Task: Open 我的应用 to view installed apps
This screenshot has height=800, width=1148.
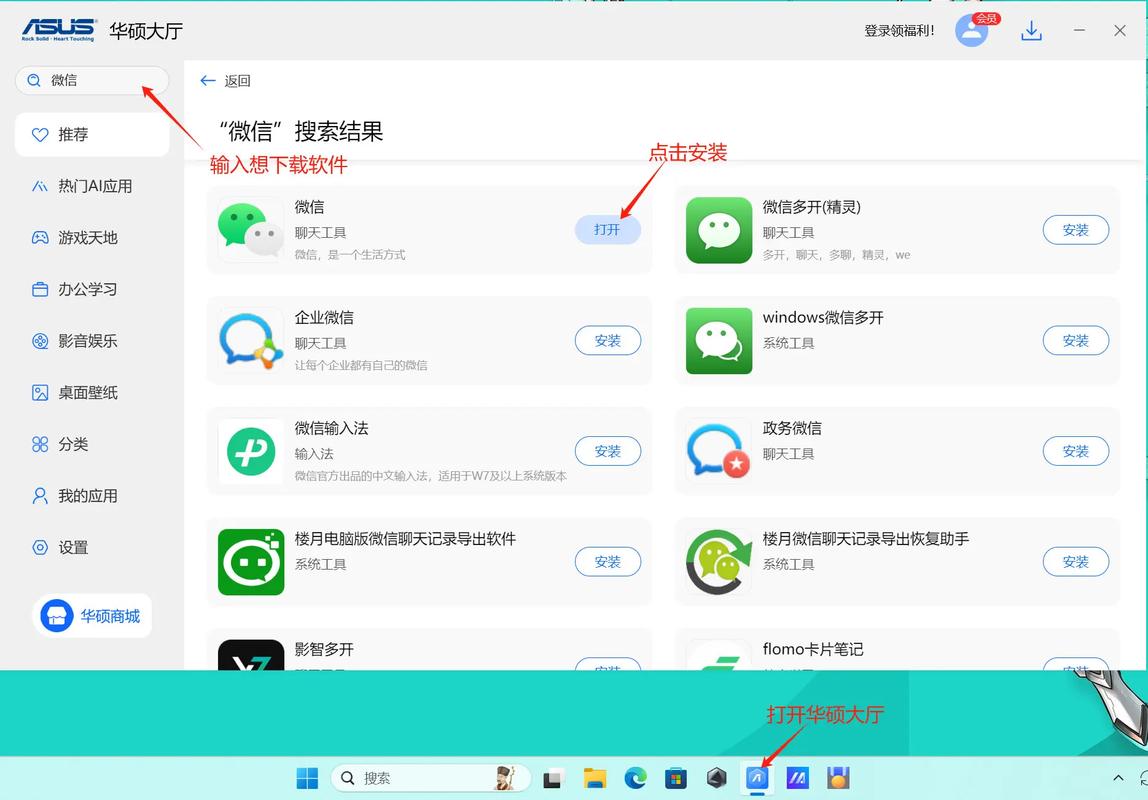Action: tap(90, 495)
